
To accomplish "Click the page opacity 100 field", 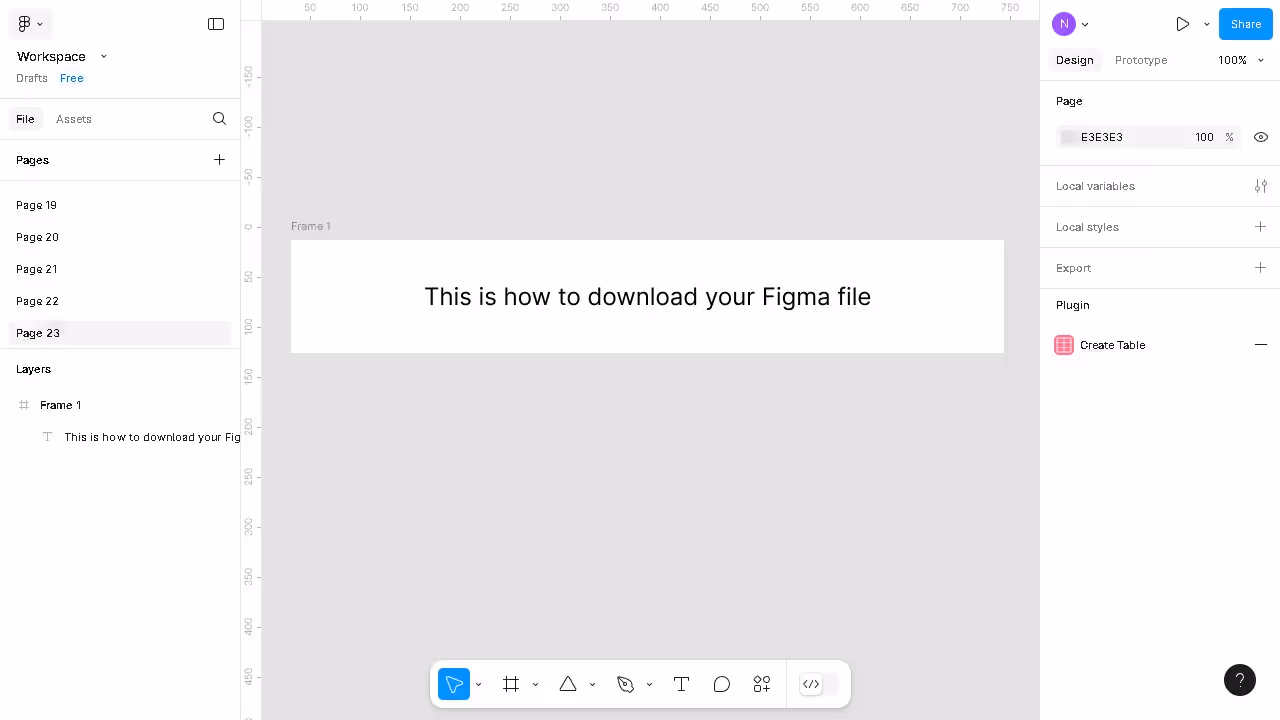I will pyautogui.click(x=1204, y=137).
